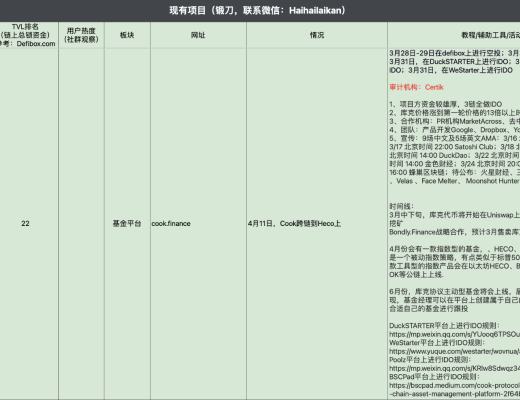This screenshot has width=520, height=400.
Task: Click the line "5、宣传: 9场中文及5场英文AMA"
Action: (x=454, y=138)
